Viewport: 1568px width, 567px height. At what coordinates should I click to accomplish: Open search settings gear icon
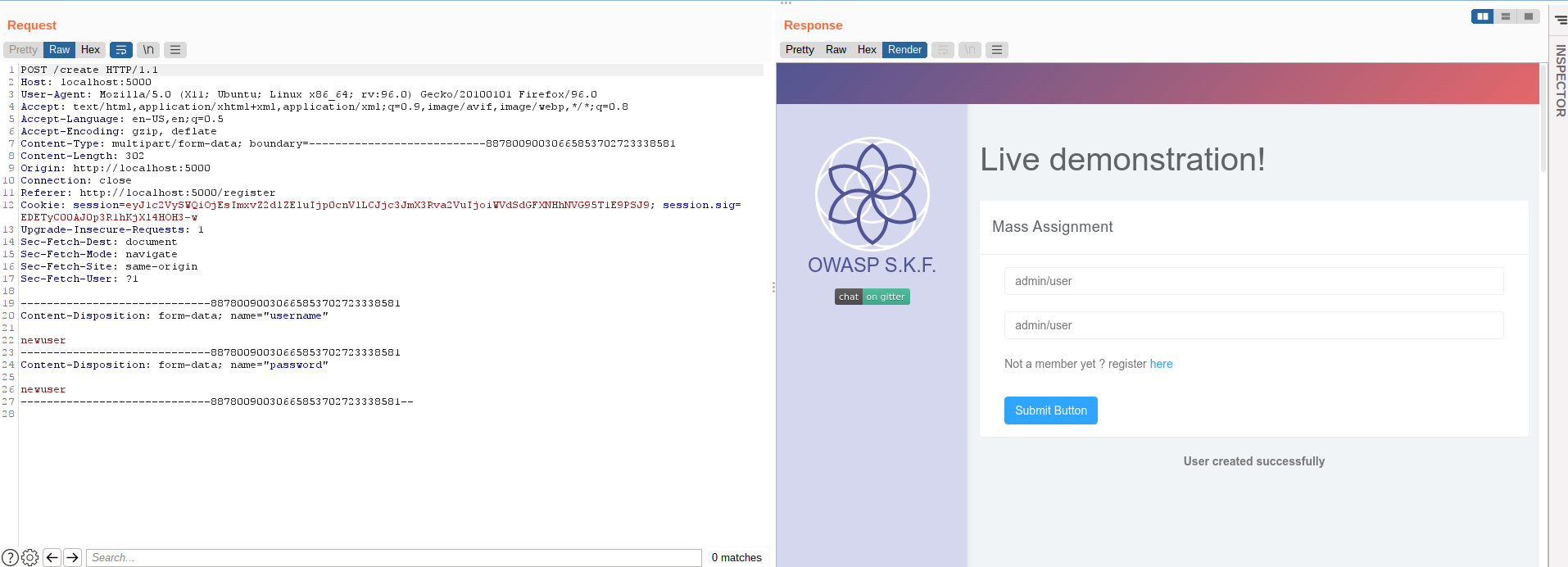click(x=30, y=557)
